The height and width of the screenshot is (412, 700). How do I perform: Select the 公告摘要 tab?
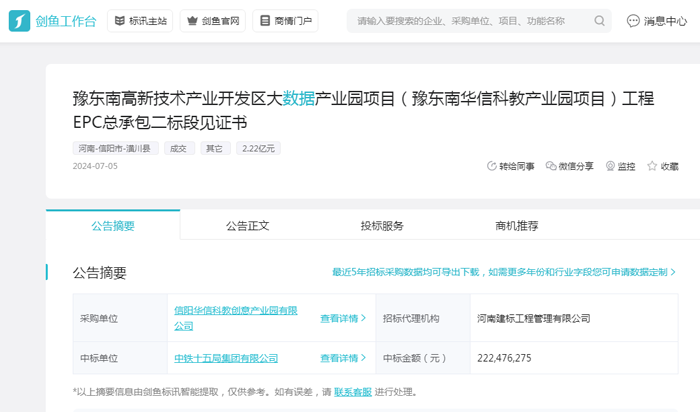[113, 226]
